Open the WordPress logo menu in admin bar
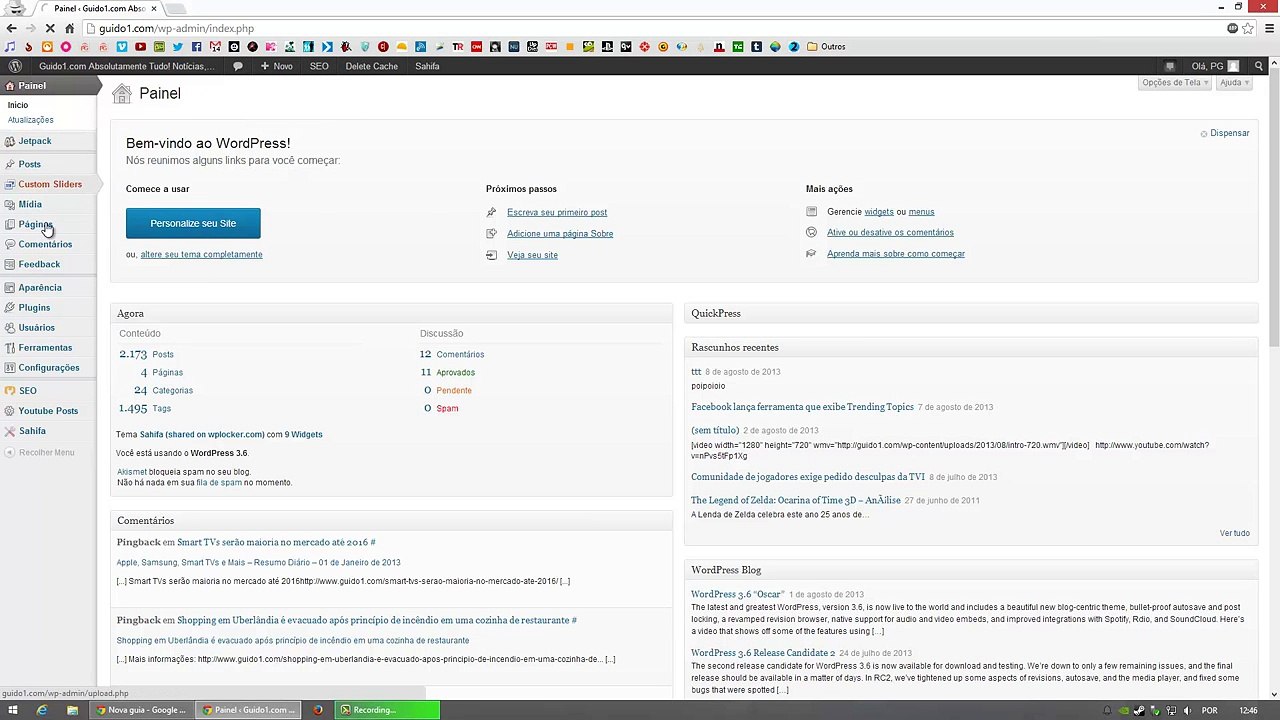 click(x=15, y=66)
